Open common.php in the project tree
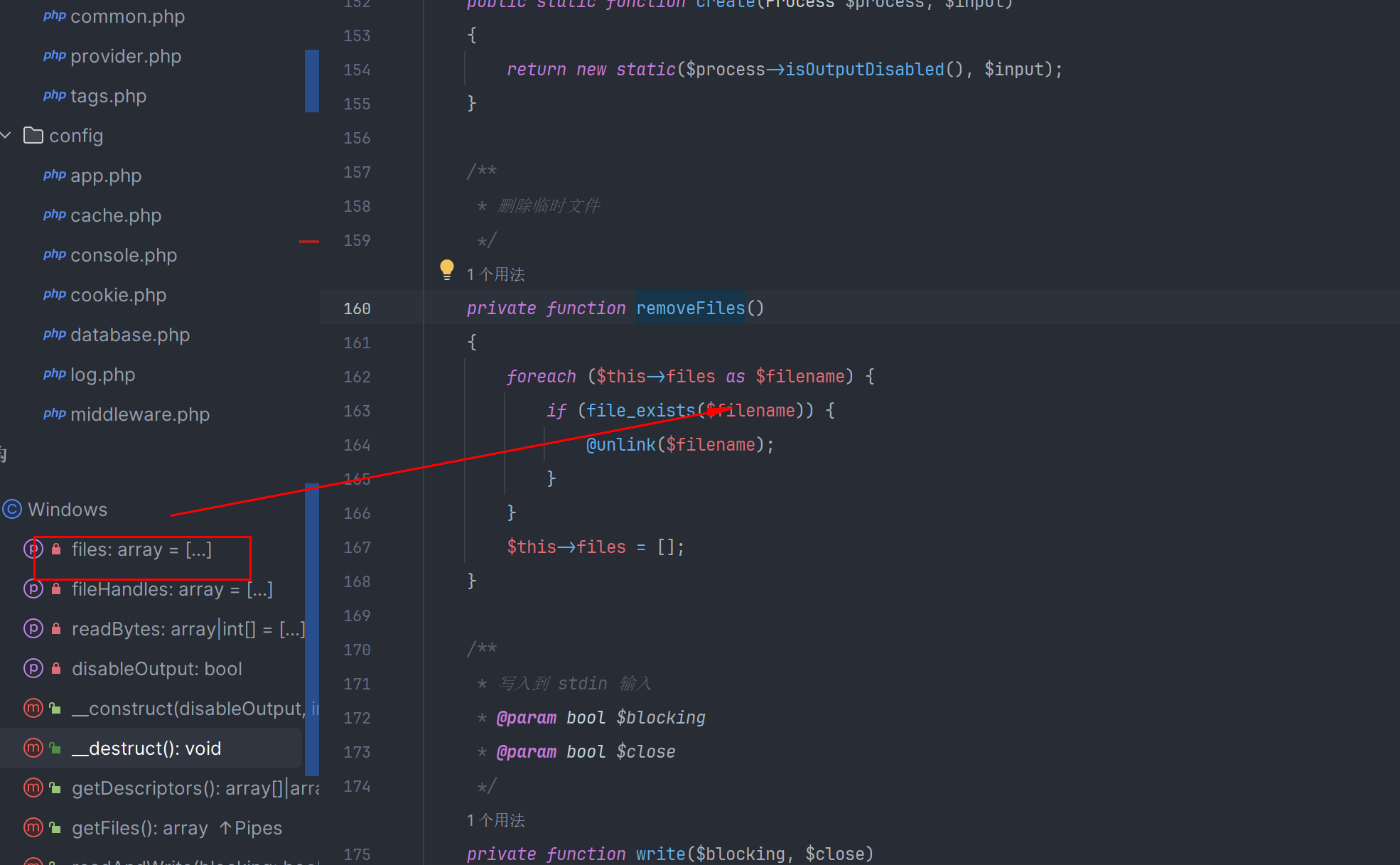 pyautogui.click(x=127, y=16)
